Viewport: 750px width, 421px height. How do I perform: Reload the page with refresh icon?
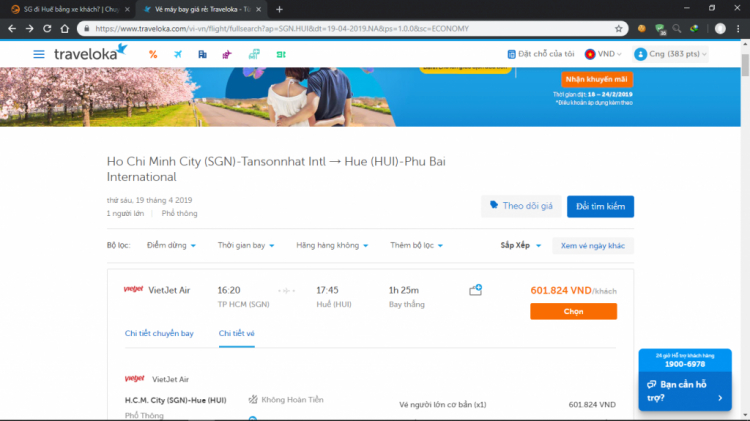pos(47,29)
